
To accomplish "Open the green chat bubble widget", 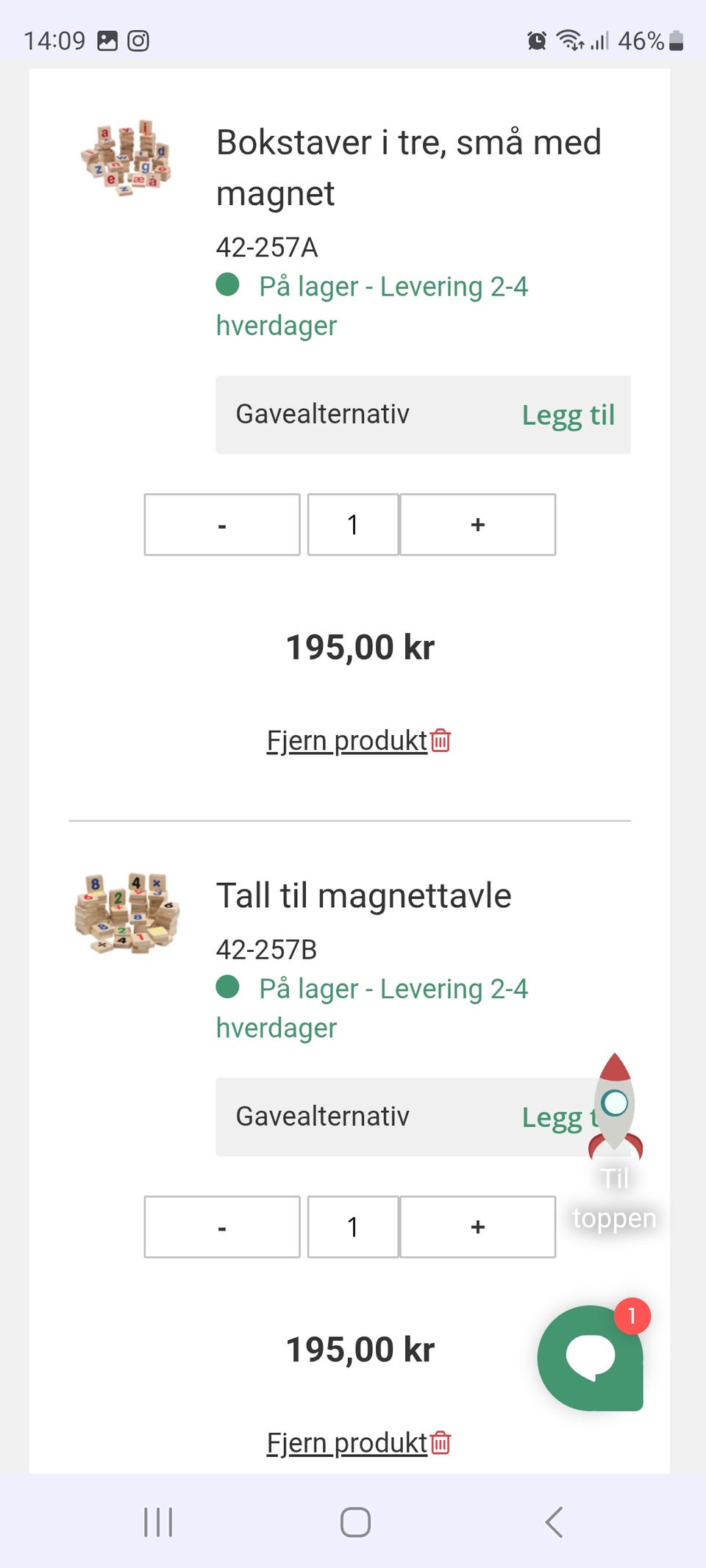I will 591,1358.
